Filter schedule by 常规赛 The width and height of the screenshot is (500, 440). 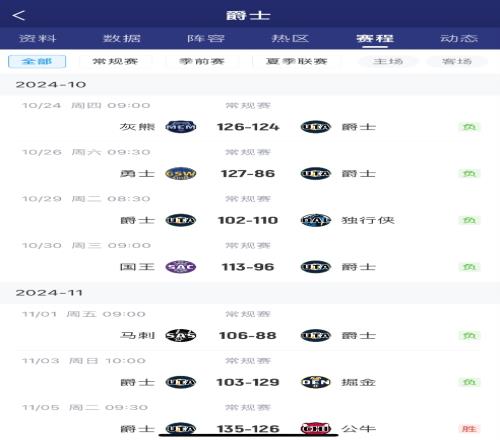click(x=115, y=61)
